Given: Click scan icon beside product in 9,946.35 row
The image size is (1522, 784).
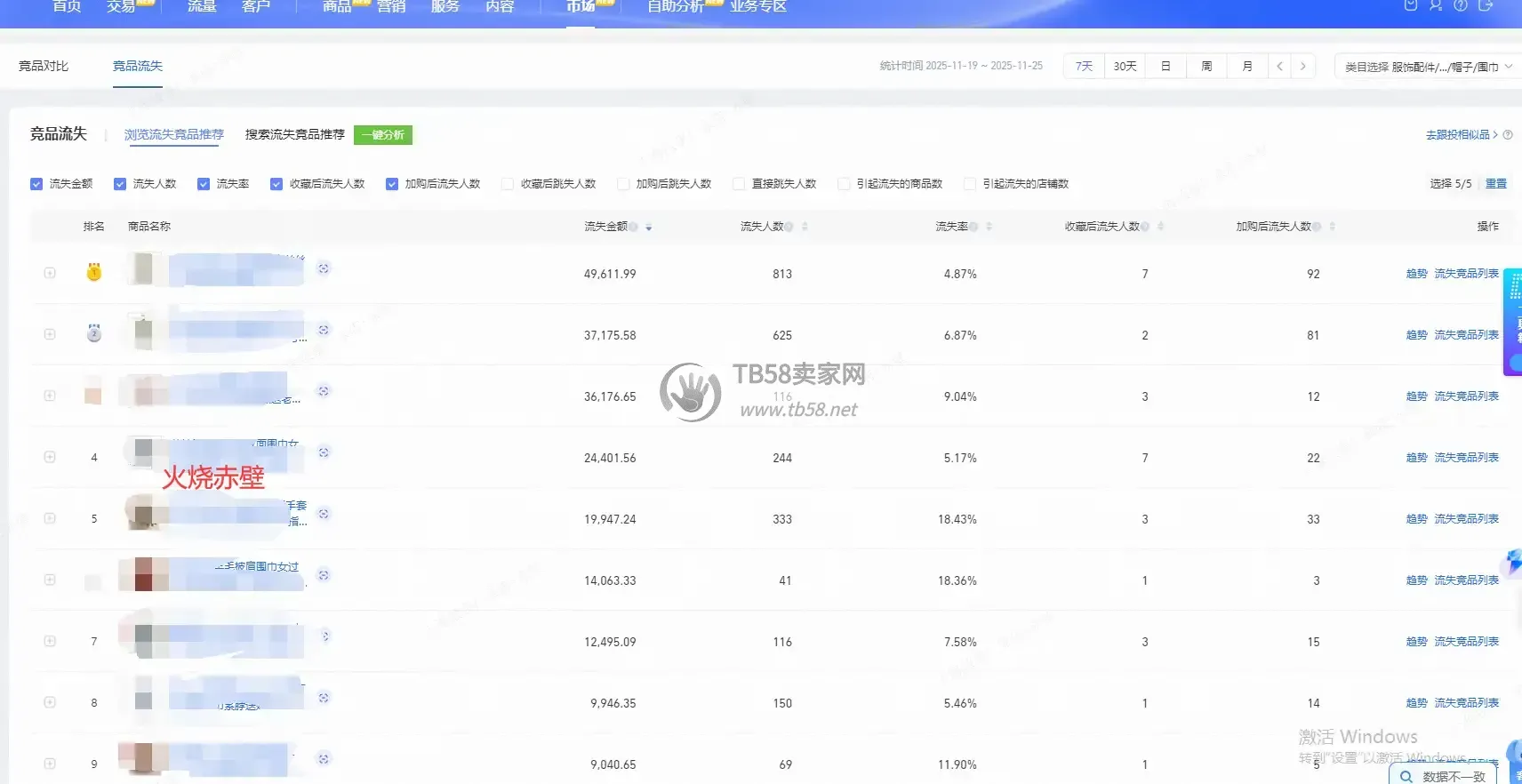Looking at the screenshot, I should (324, 698).
